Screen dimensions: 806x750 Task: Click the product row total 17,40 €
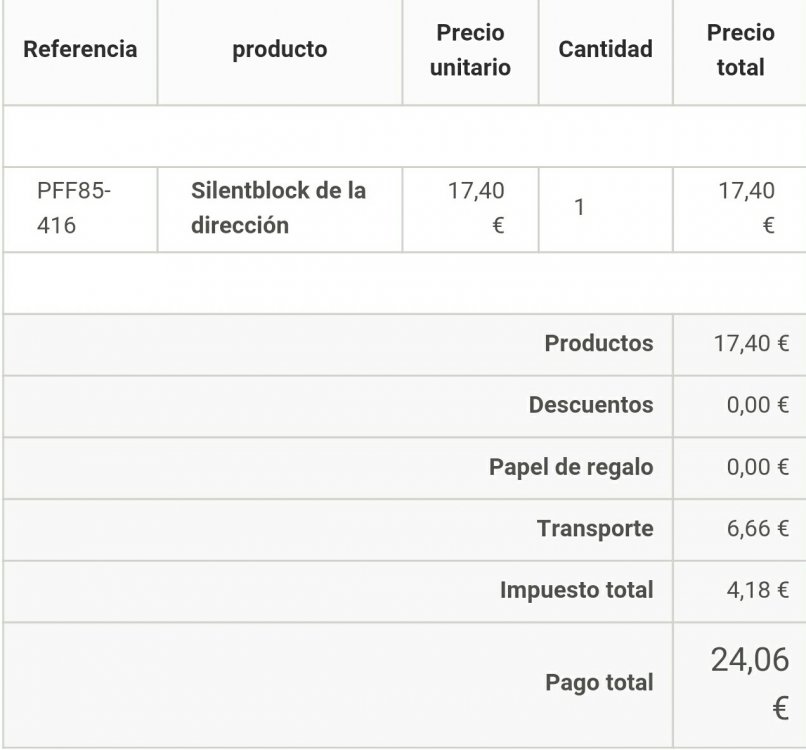747,208
